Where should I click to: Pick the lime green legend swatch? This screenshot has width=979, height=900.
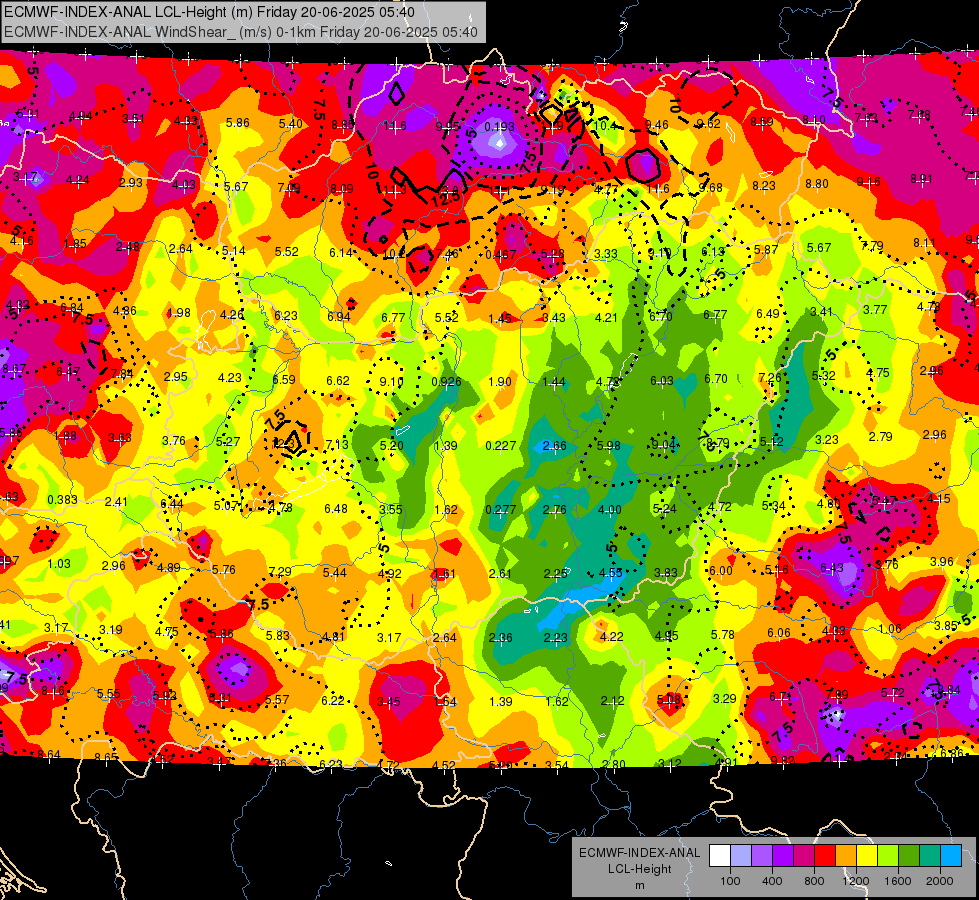(x=888, y=856)
